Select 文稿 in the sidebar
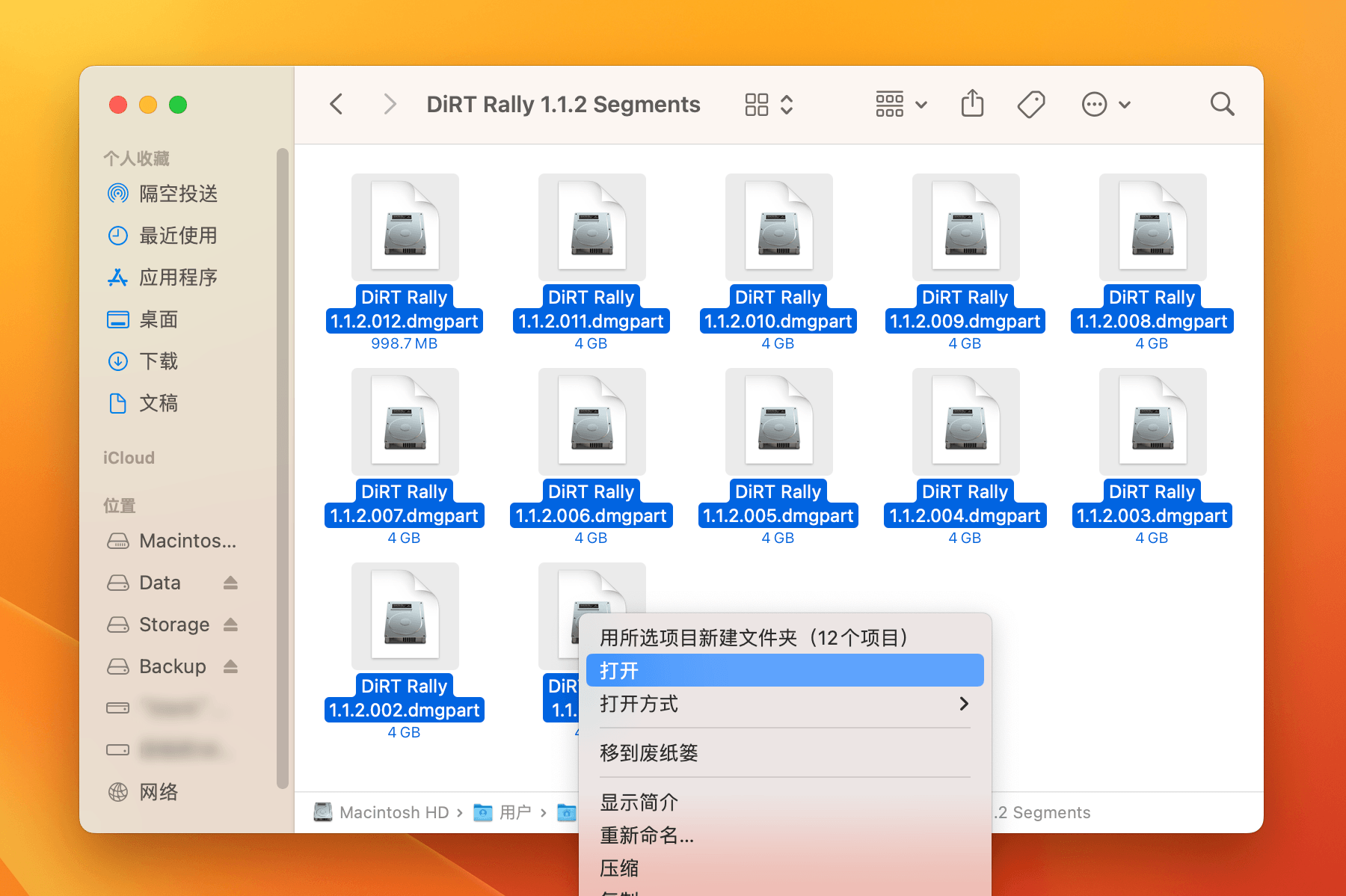This screenshot has height=896, width=1346. coord(159,403)
